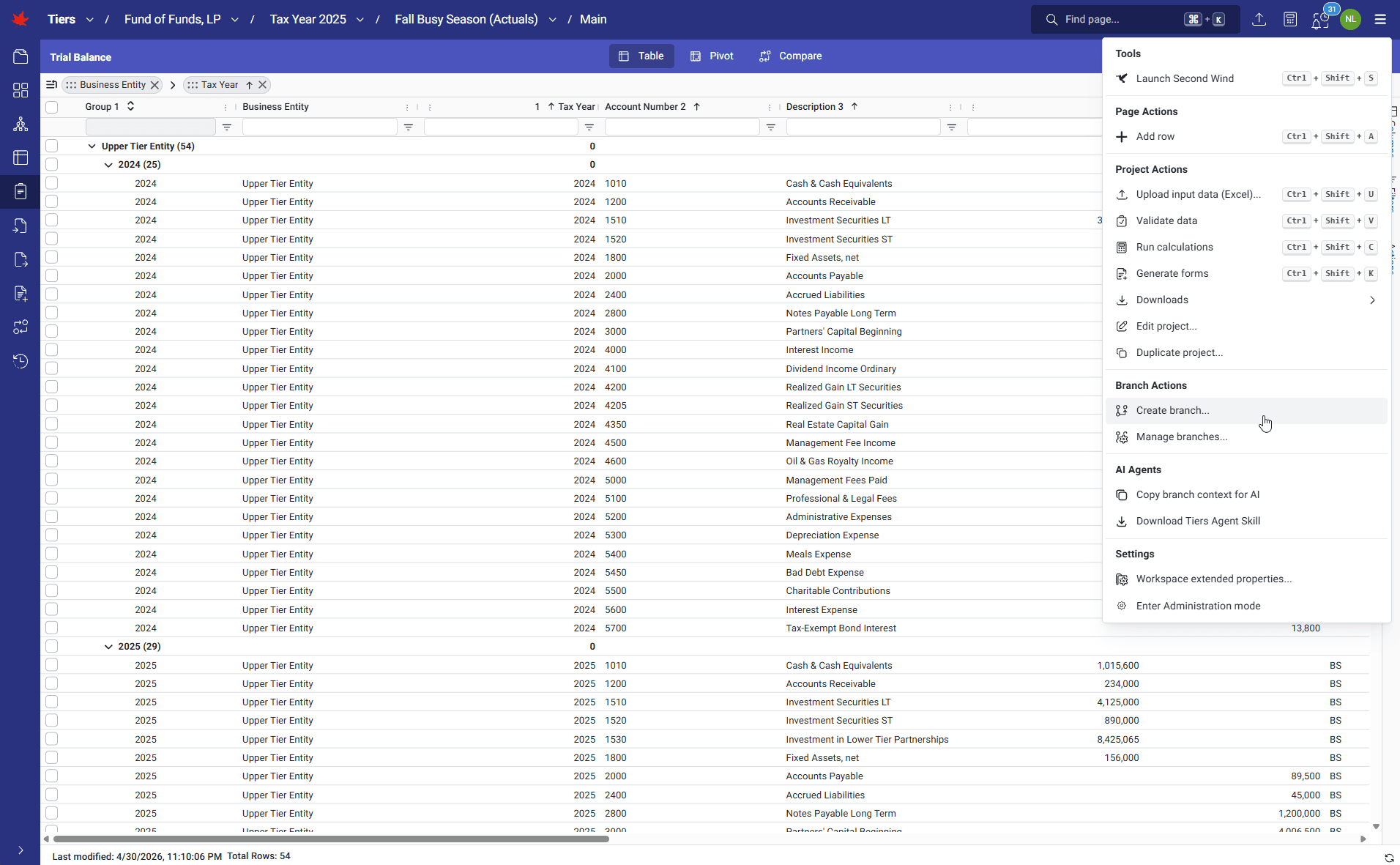
Task: Open the NL user avatar
Action: point(1350,20)
